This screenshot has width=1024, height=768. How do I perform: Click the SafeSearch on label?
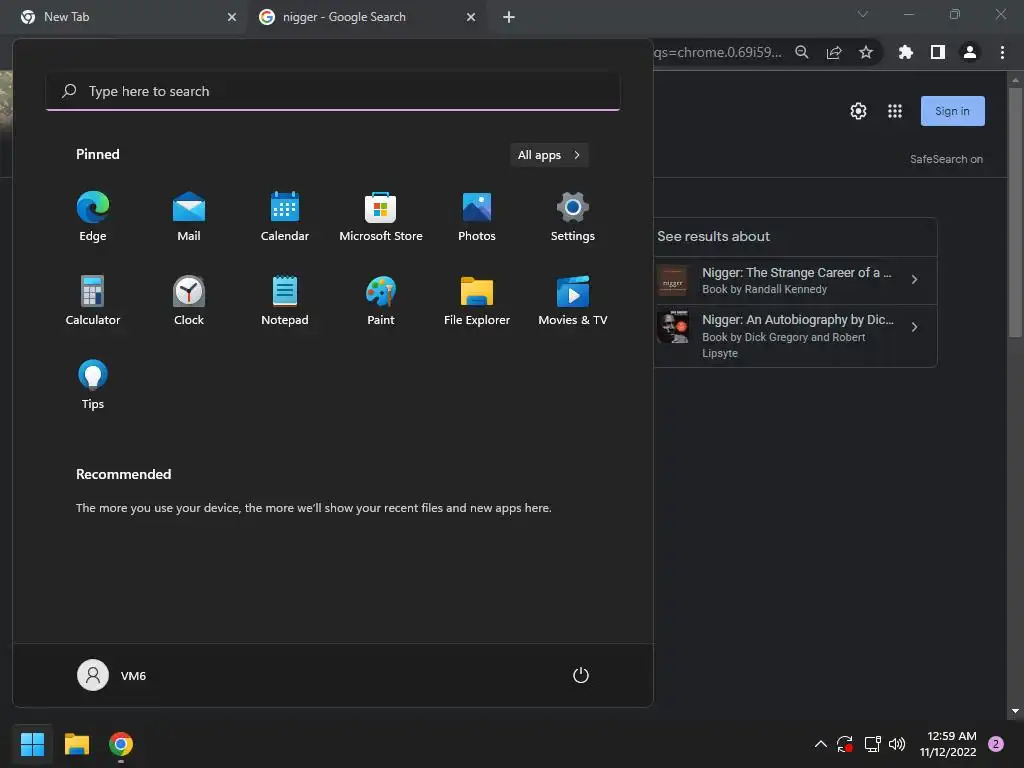point(946,159)
